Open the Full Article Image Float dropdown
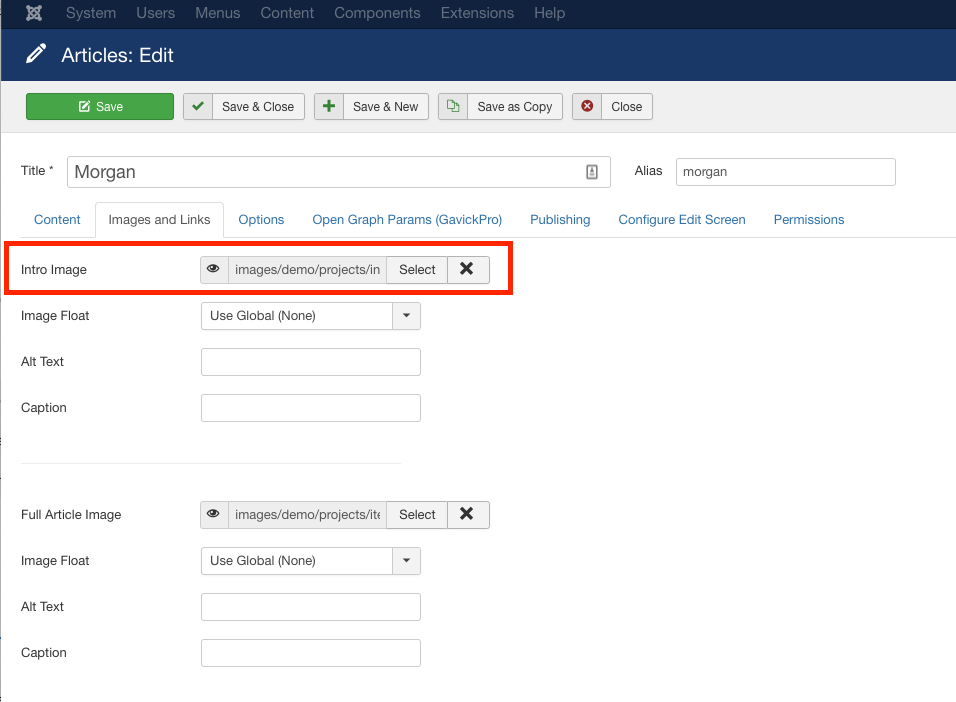956x702 pixels. pyautogui.click(x=406, y=561)
